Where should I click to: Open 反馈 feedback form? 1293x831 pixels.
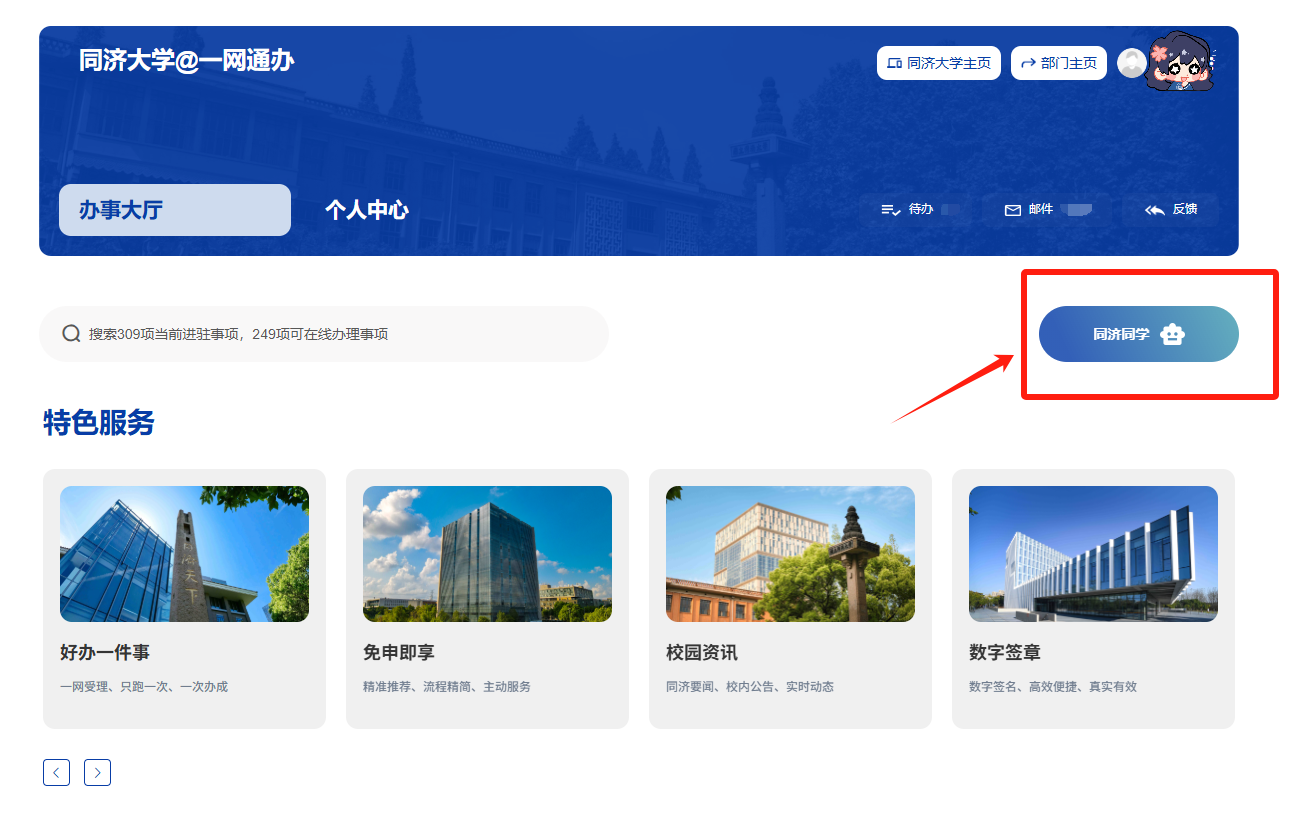1171,210
